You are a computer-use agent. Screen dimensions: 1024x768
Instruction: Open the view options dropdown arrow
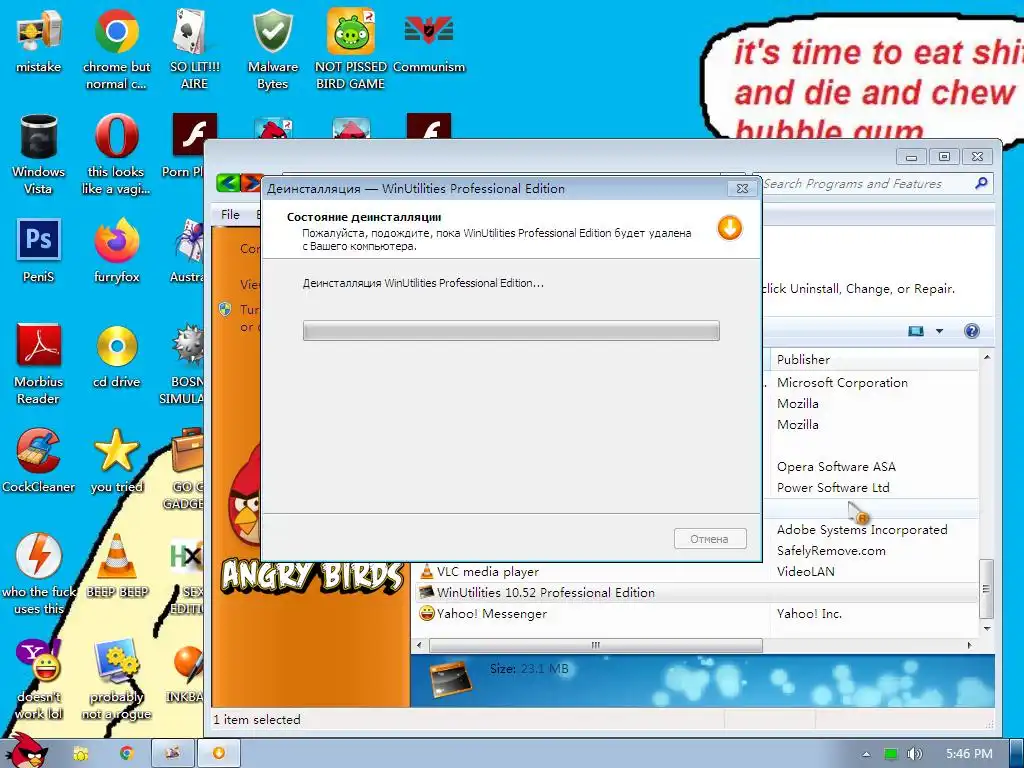[x=939, y=331]
